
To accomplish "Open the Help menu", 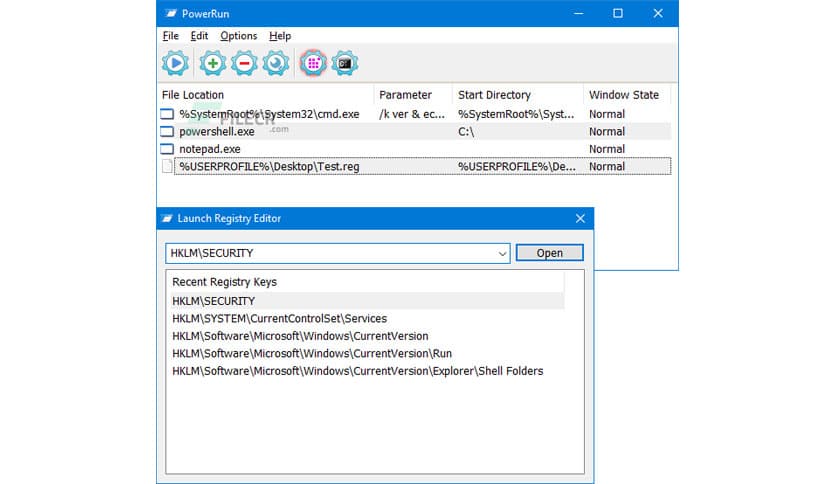I will point(280,36).
